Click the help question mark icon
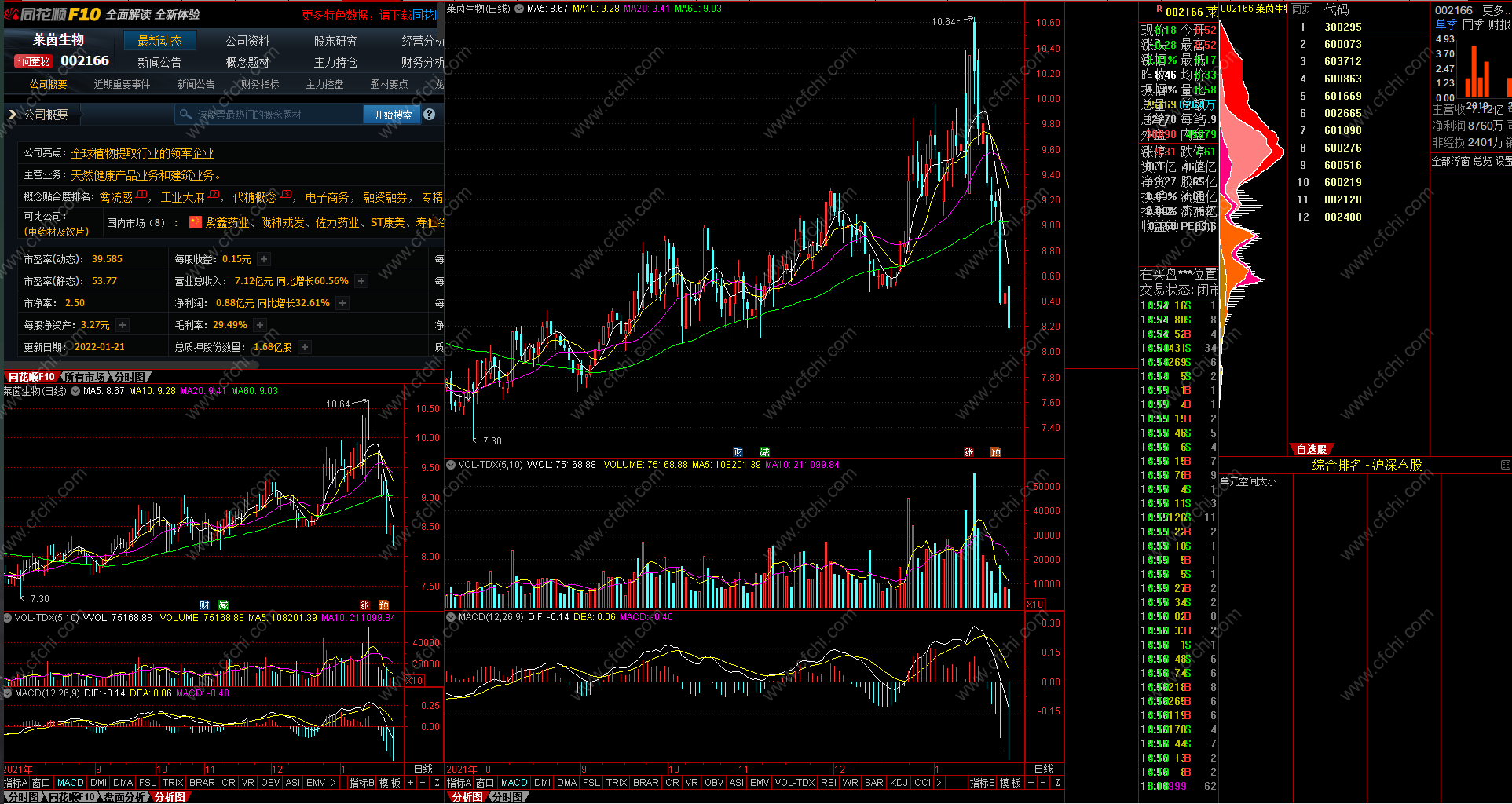Screen dimensions: 1512x804 point(429,115)
